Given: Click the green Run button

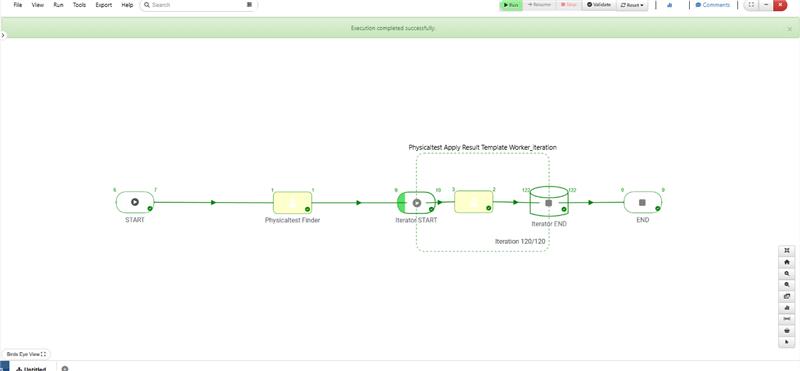Looking at the screenshot, I should pos(511,5).
